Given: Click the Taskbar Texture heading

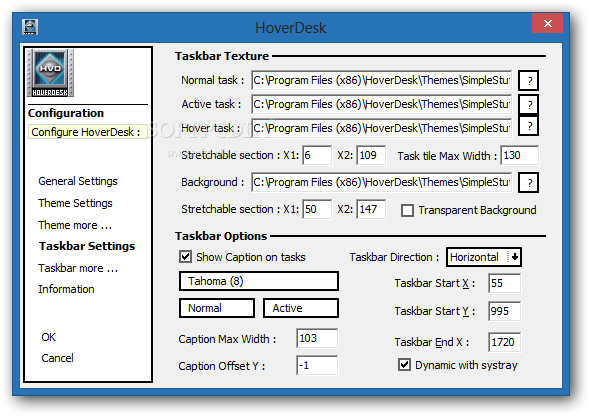Looking at the screenshot, I should (222, 56).
